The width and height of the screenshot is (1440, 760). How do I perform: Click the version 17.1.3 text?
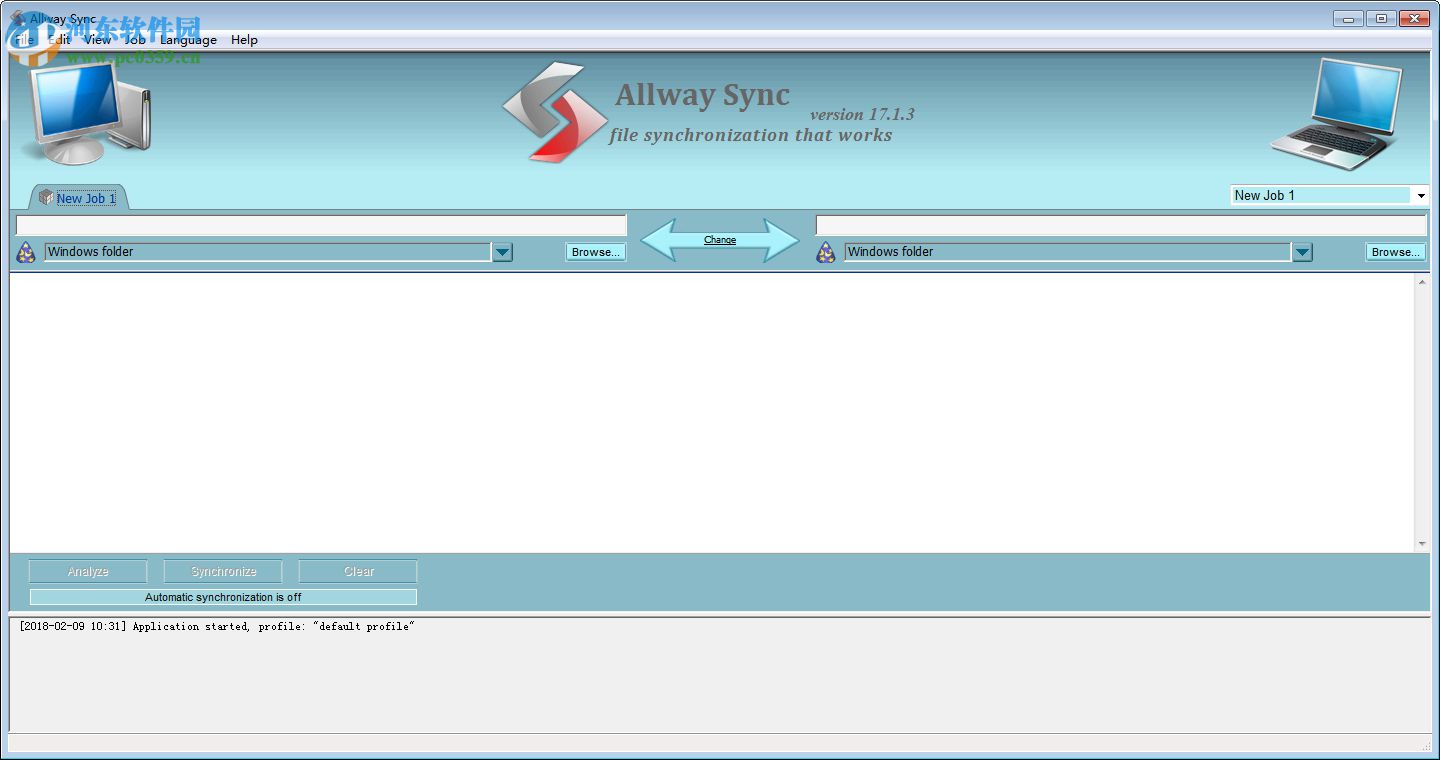862,114
